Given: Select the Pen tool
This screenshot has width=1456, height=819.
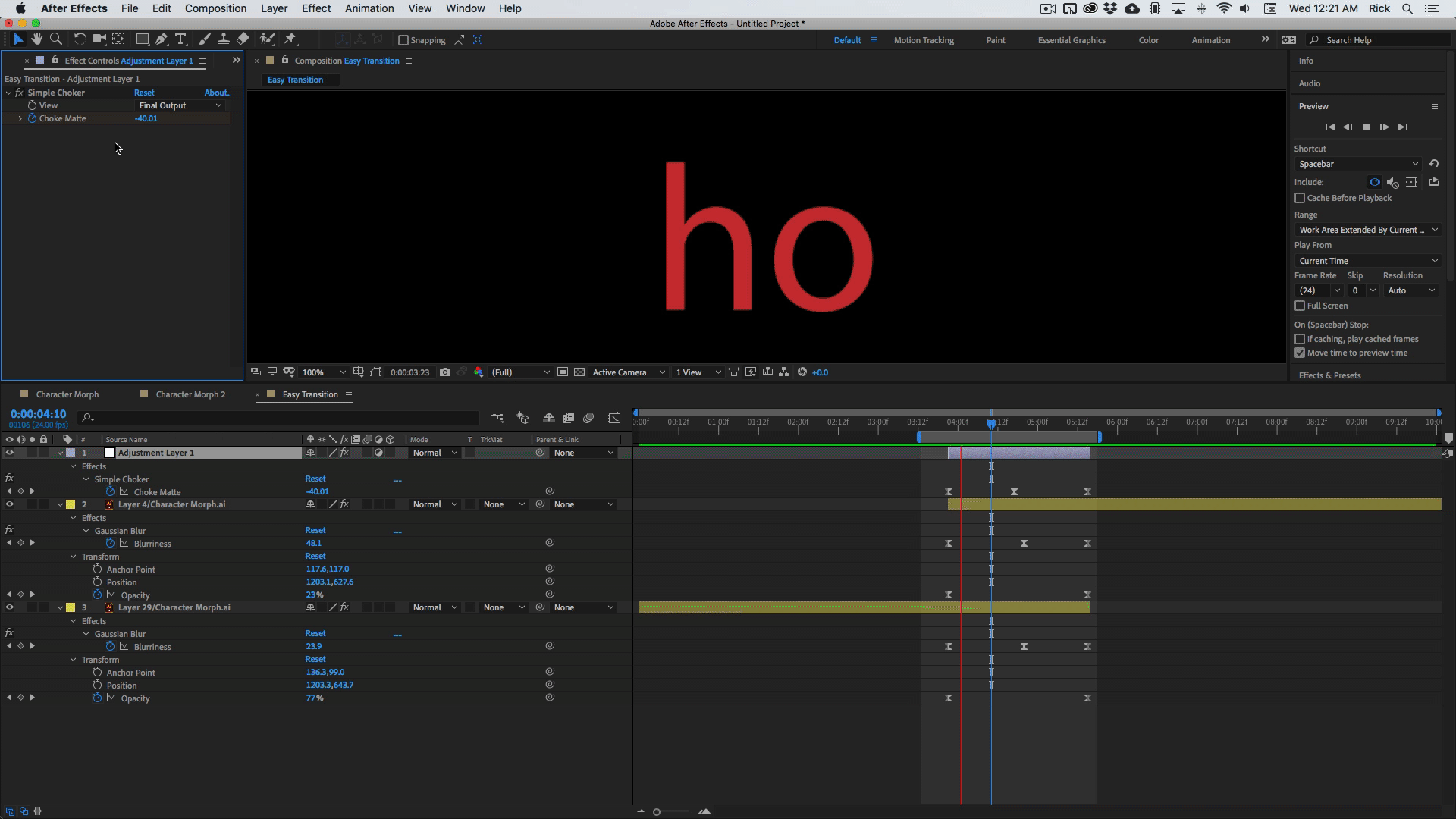Looking at the screenshot, I should (161, 39).
